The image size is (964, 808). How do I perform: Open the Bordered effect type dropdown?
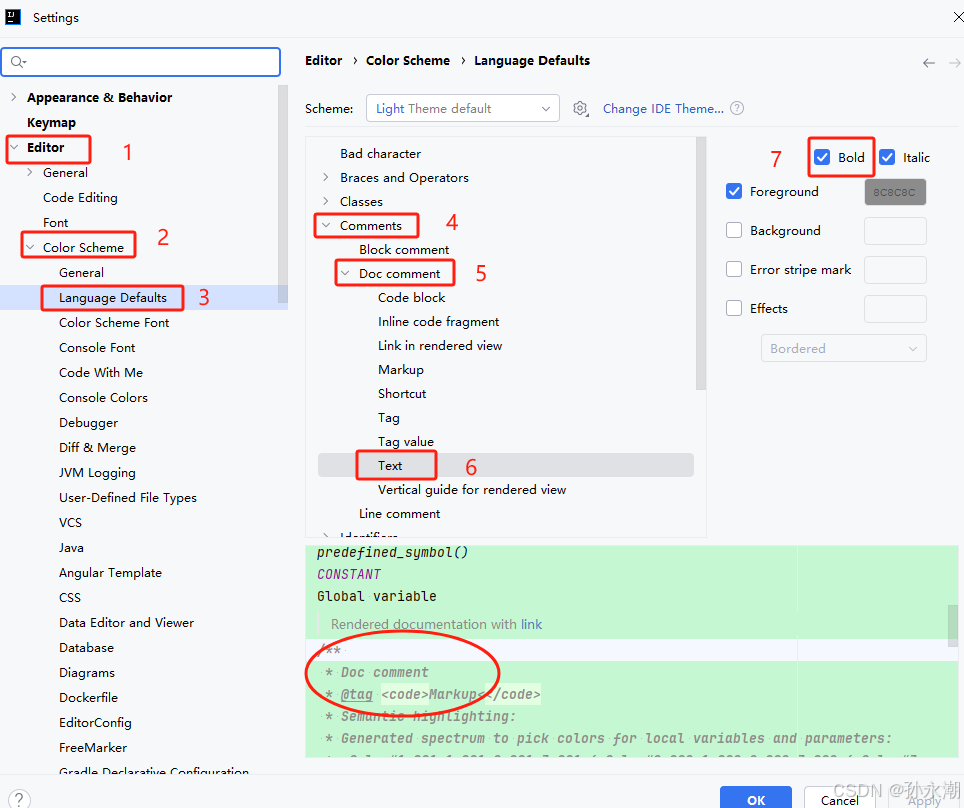(844, 348)
